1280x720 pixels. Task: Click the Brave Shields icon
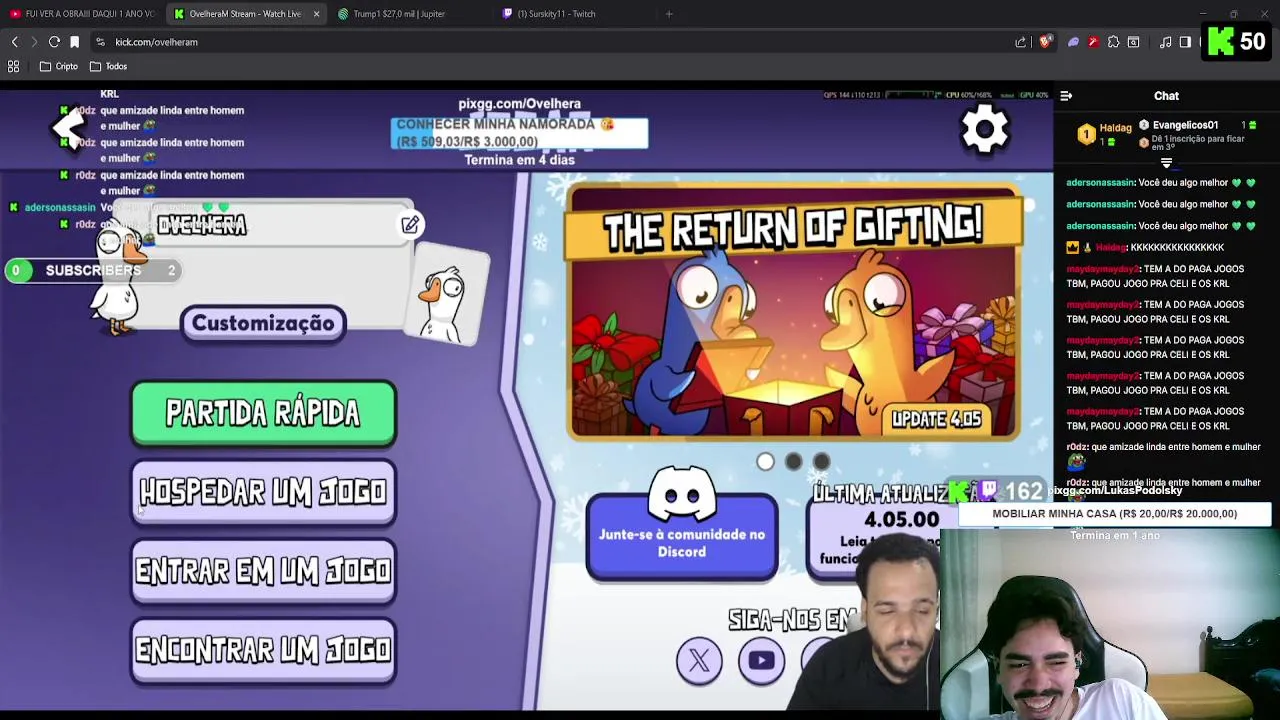tap(1045, 42)
